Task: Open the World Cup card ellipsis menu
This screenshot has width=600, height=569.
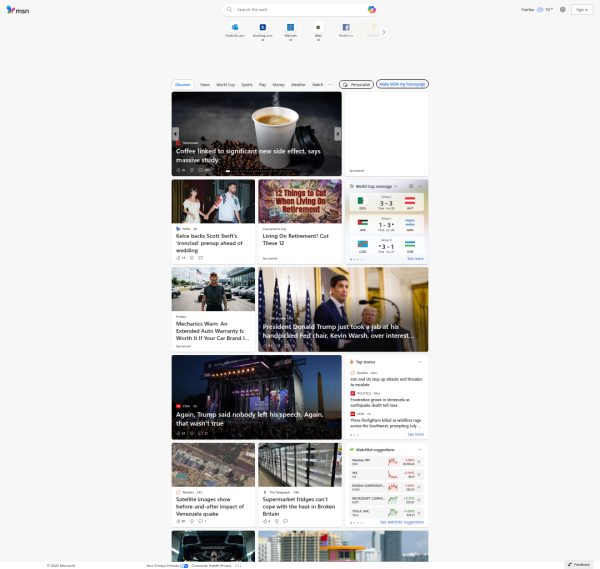Action: [420, 186]
